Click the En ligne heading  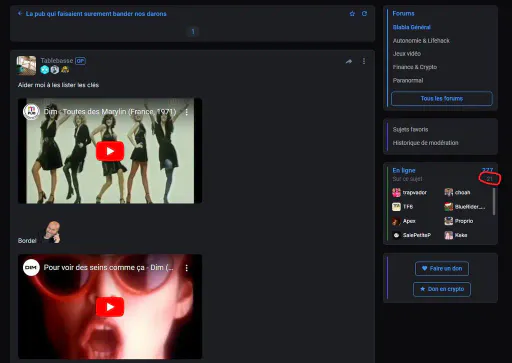404,170
